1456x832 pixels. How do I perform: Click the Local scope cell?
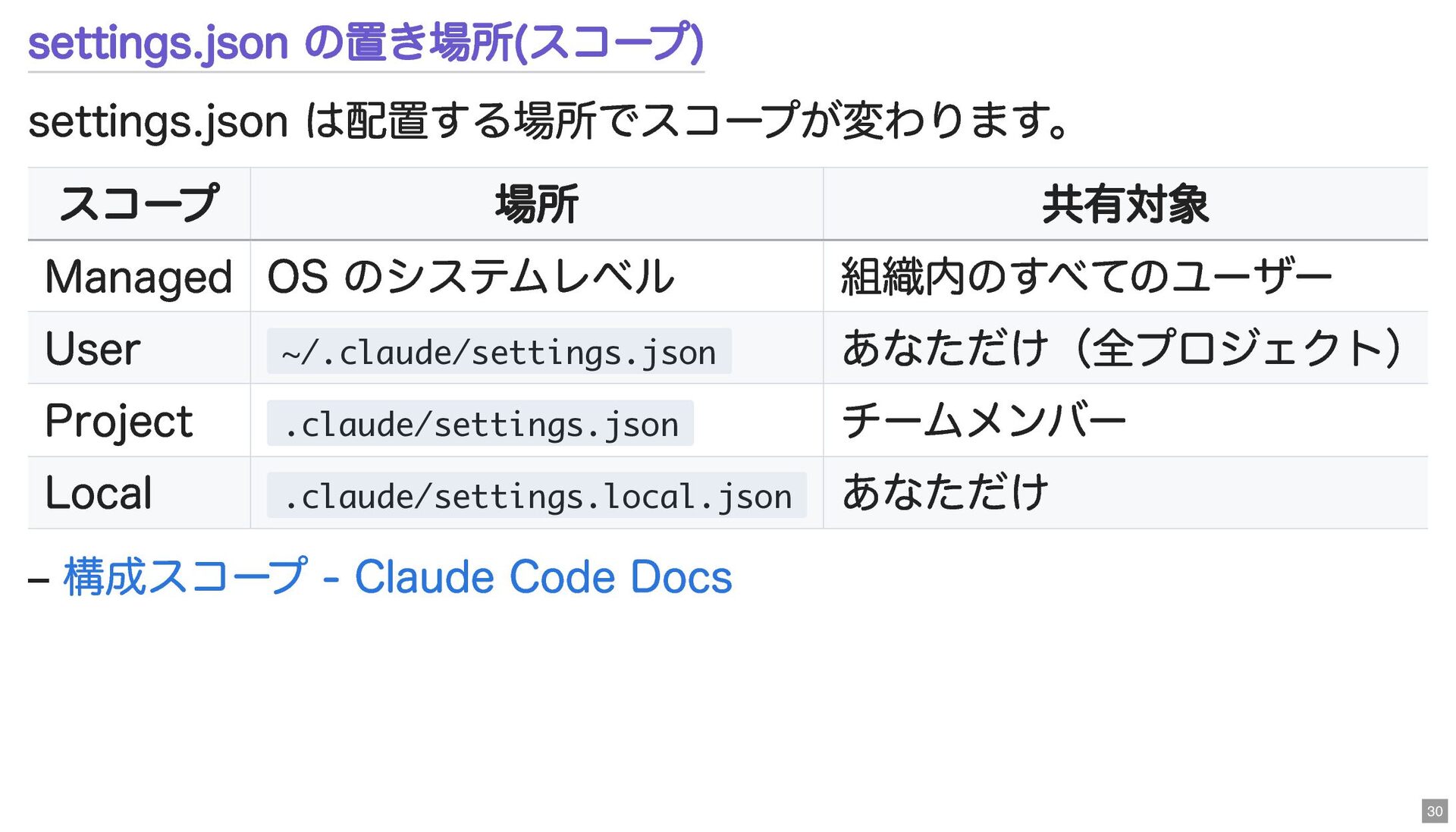click(x=99, y=493)
